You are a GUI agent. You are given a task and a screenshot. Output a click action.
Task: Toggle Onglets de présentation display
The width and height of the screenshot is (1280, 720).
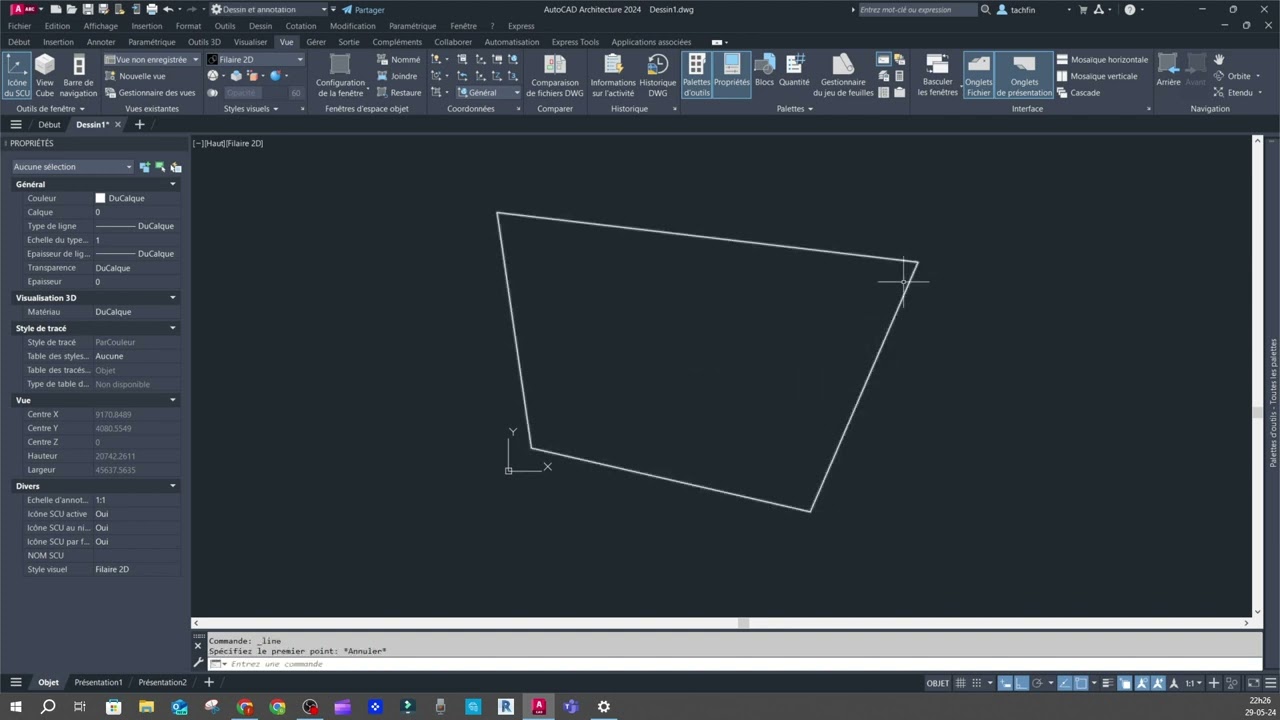[1024, 76]
